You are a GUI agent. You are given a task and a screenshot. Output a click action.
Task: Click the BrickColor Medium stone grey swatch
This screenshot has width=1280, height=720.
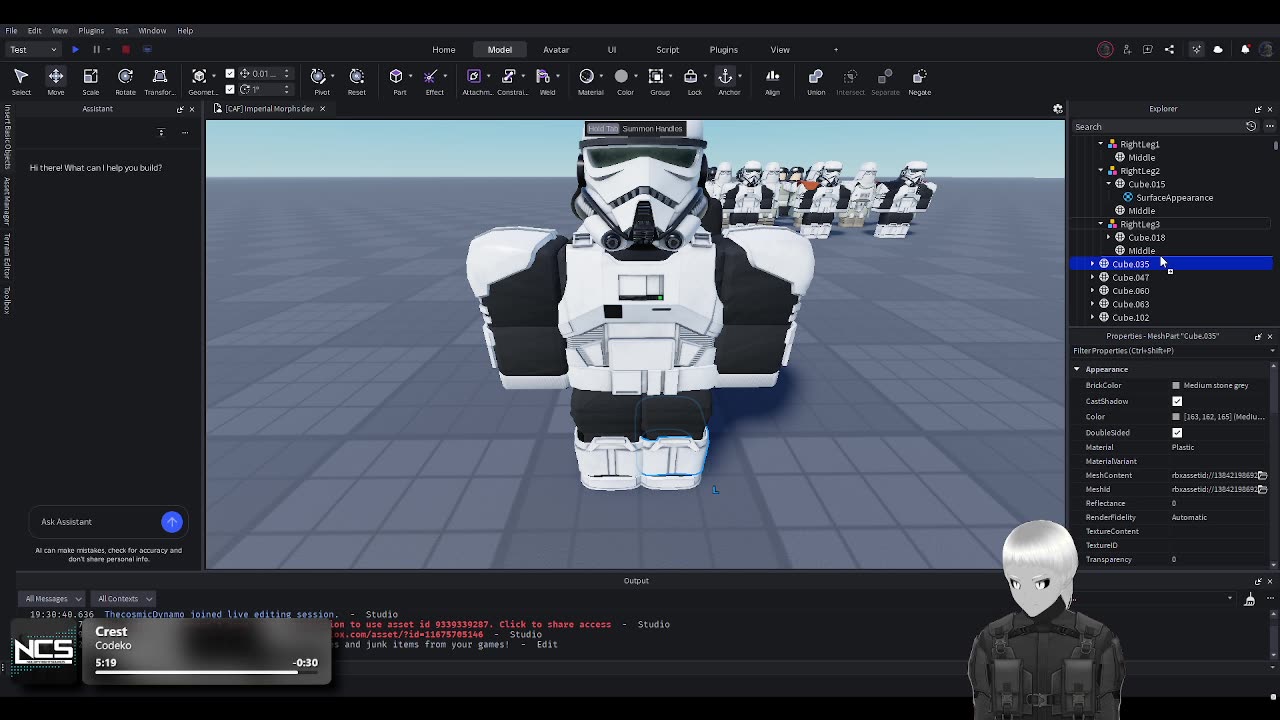tap(1176, 385)
